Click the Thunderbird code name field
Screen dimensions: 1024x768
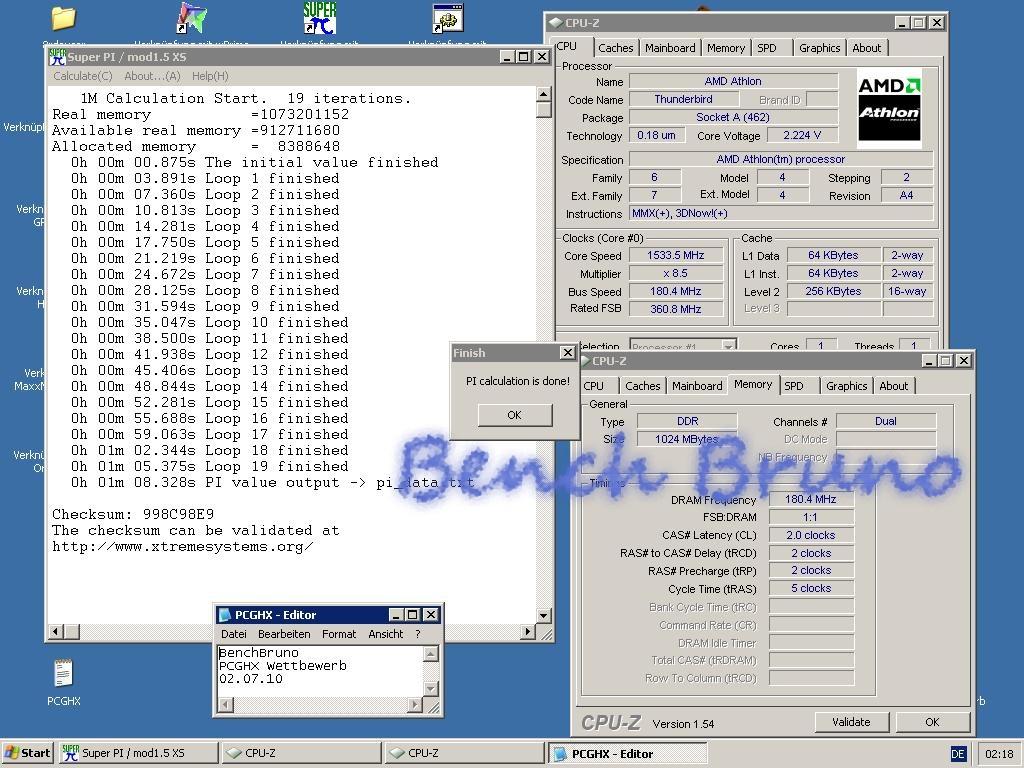pyautogui.click(x=684, y=99)
